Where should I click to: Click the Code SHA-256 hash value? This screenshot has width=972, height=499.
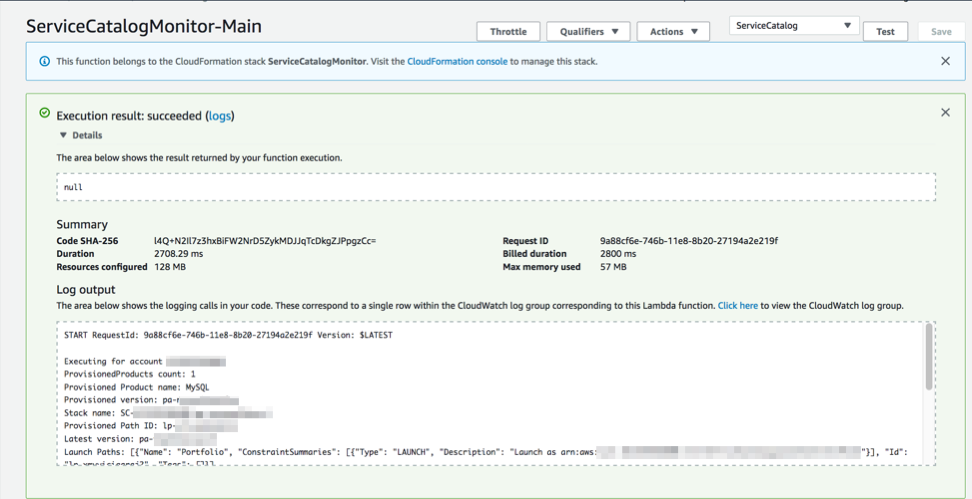265,241
